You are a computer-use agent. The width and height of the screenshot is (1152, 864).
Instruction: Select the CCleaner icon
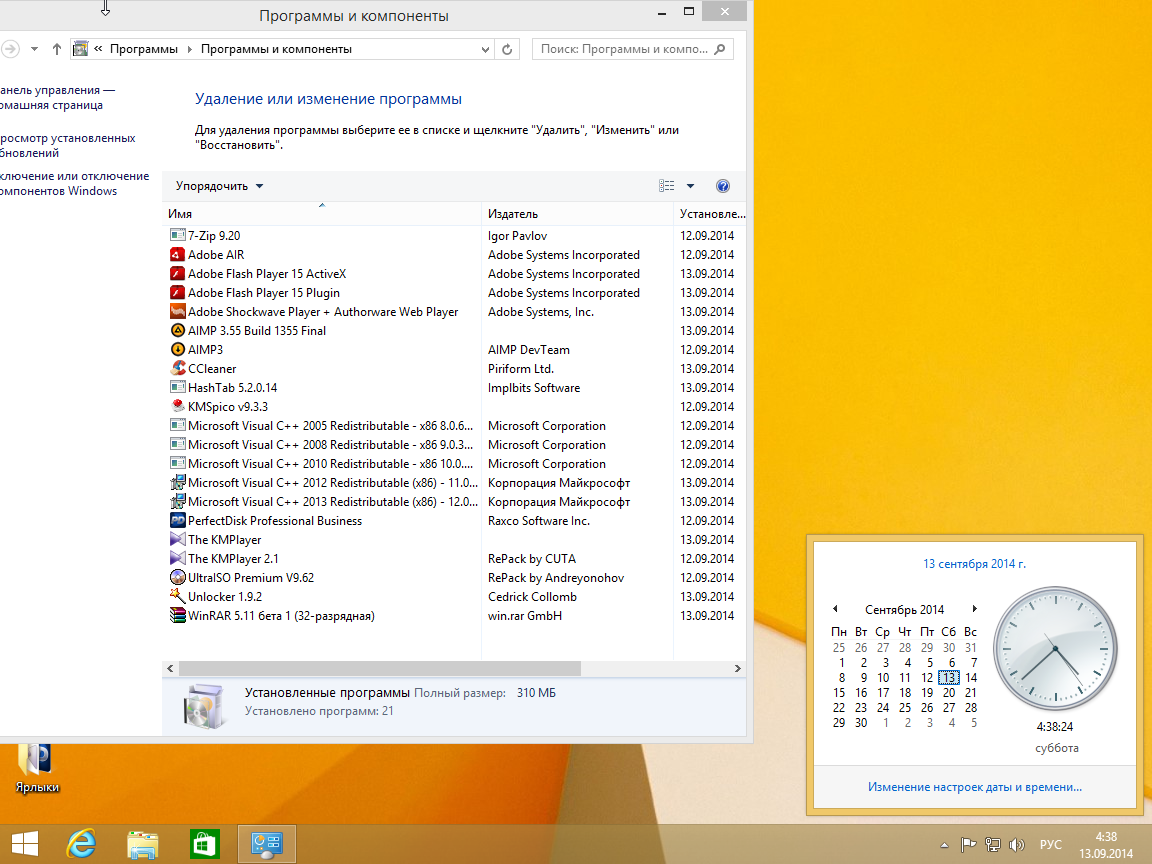[x=177, y=368]
